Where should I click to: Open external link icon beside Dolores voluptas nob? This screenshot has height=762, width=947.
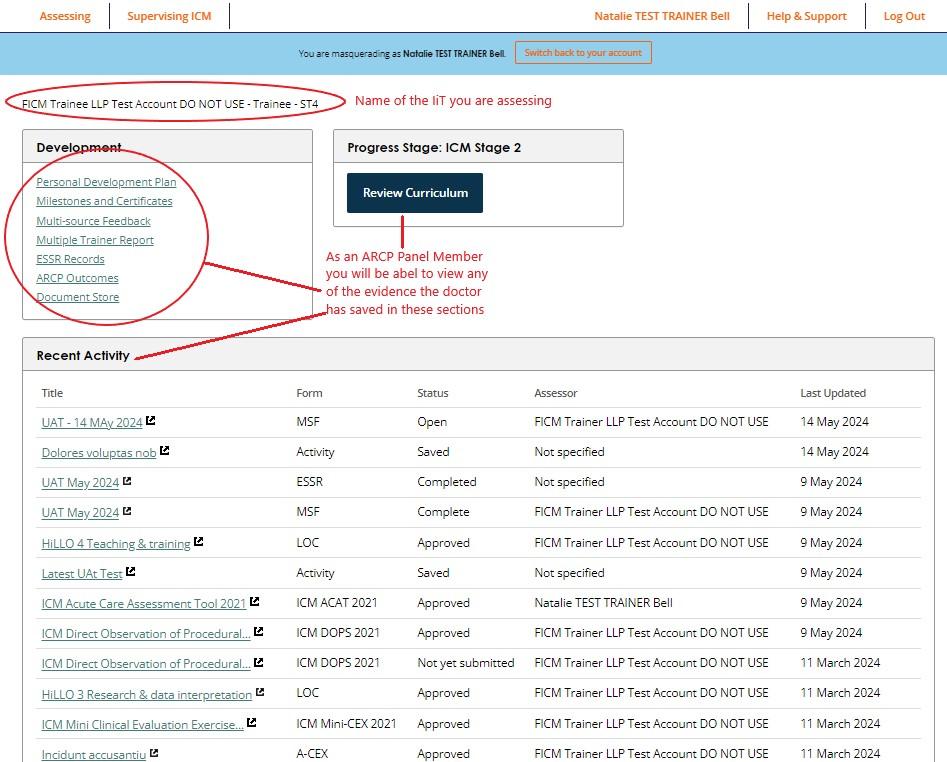click(x=164, y=450)
